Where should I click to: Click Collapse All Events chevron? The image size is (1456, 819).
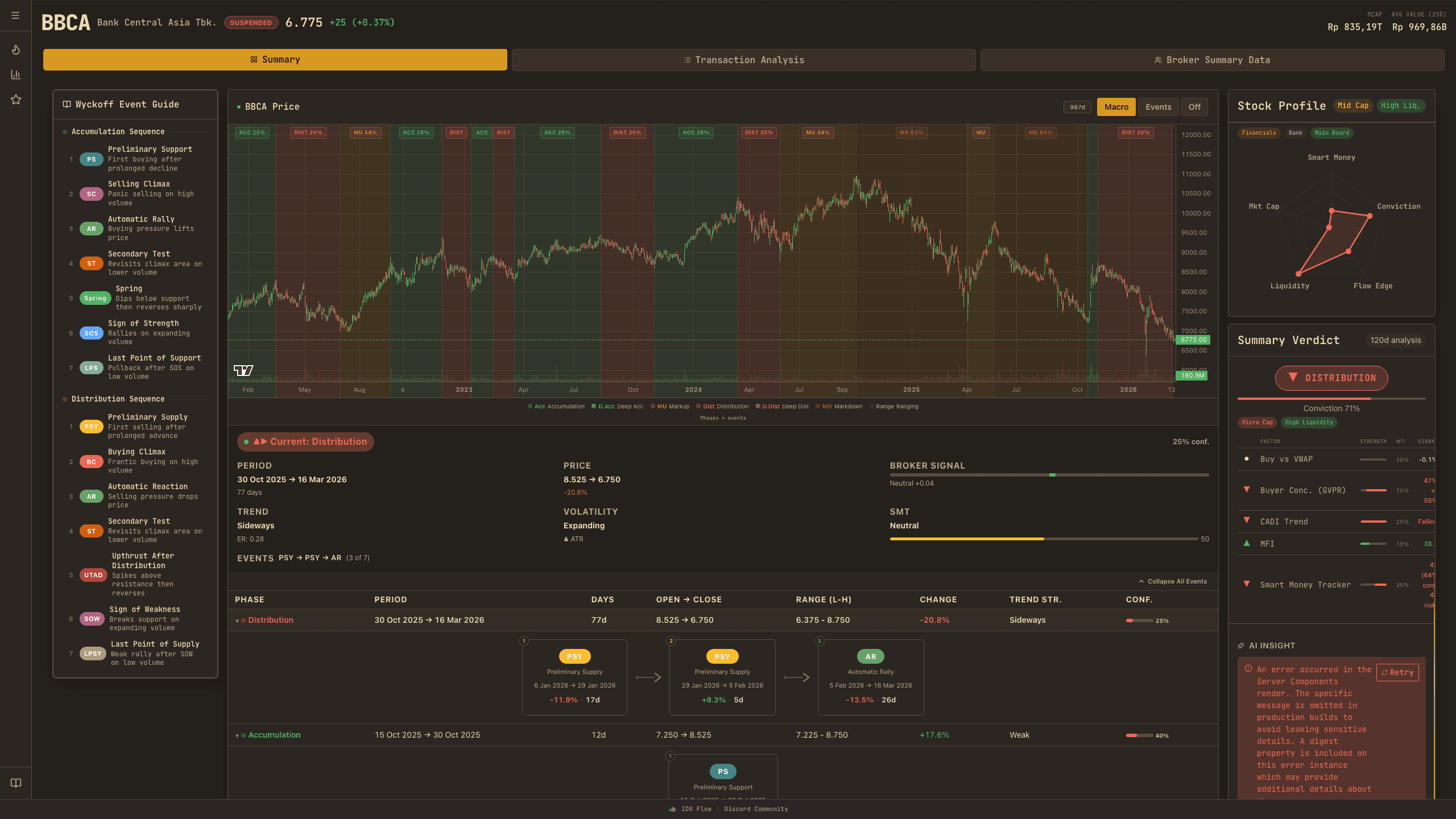[x=1141, y=581]
